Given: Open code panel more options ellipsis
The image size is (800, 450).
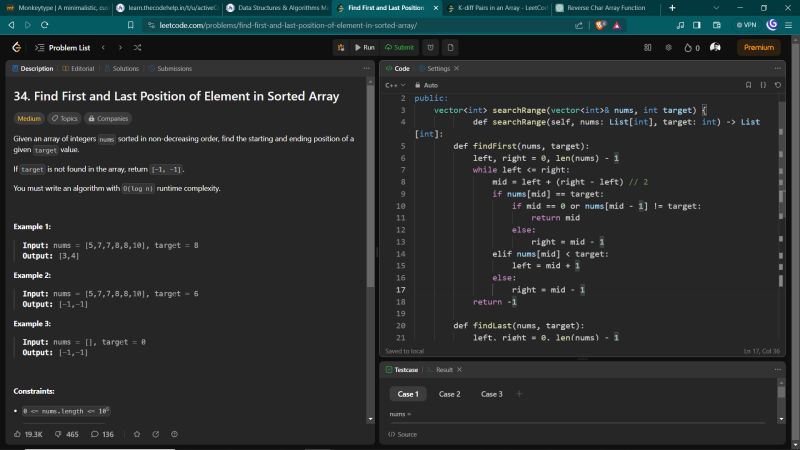Looking at the screenshot, I should point(778,68).
